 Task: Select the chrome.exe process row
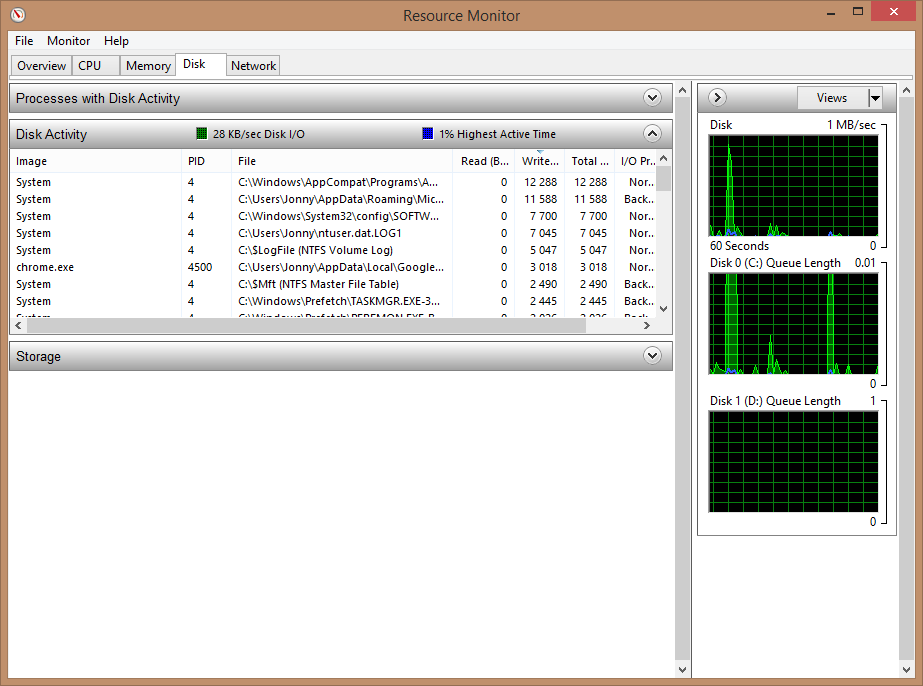[x=333, y=267]
